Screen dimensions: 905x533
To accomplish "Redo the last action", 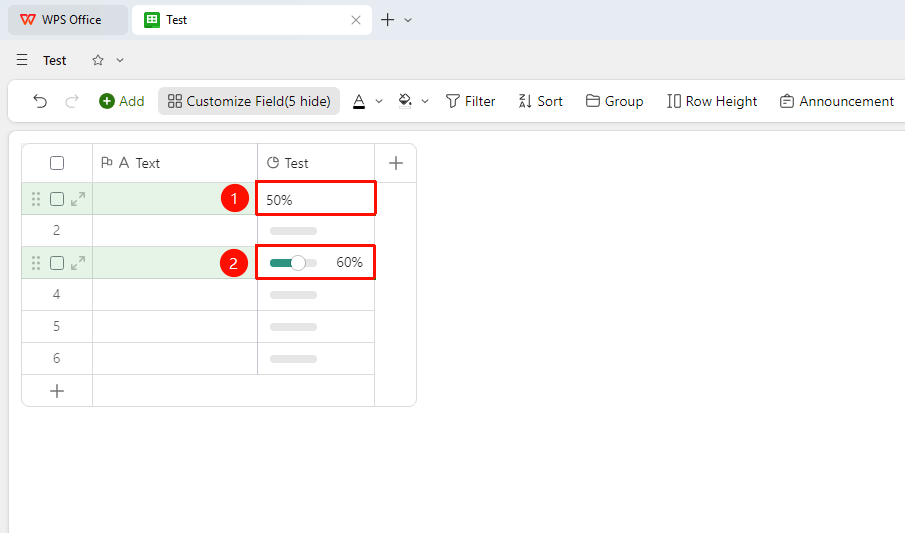I will point(72,101).
